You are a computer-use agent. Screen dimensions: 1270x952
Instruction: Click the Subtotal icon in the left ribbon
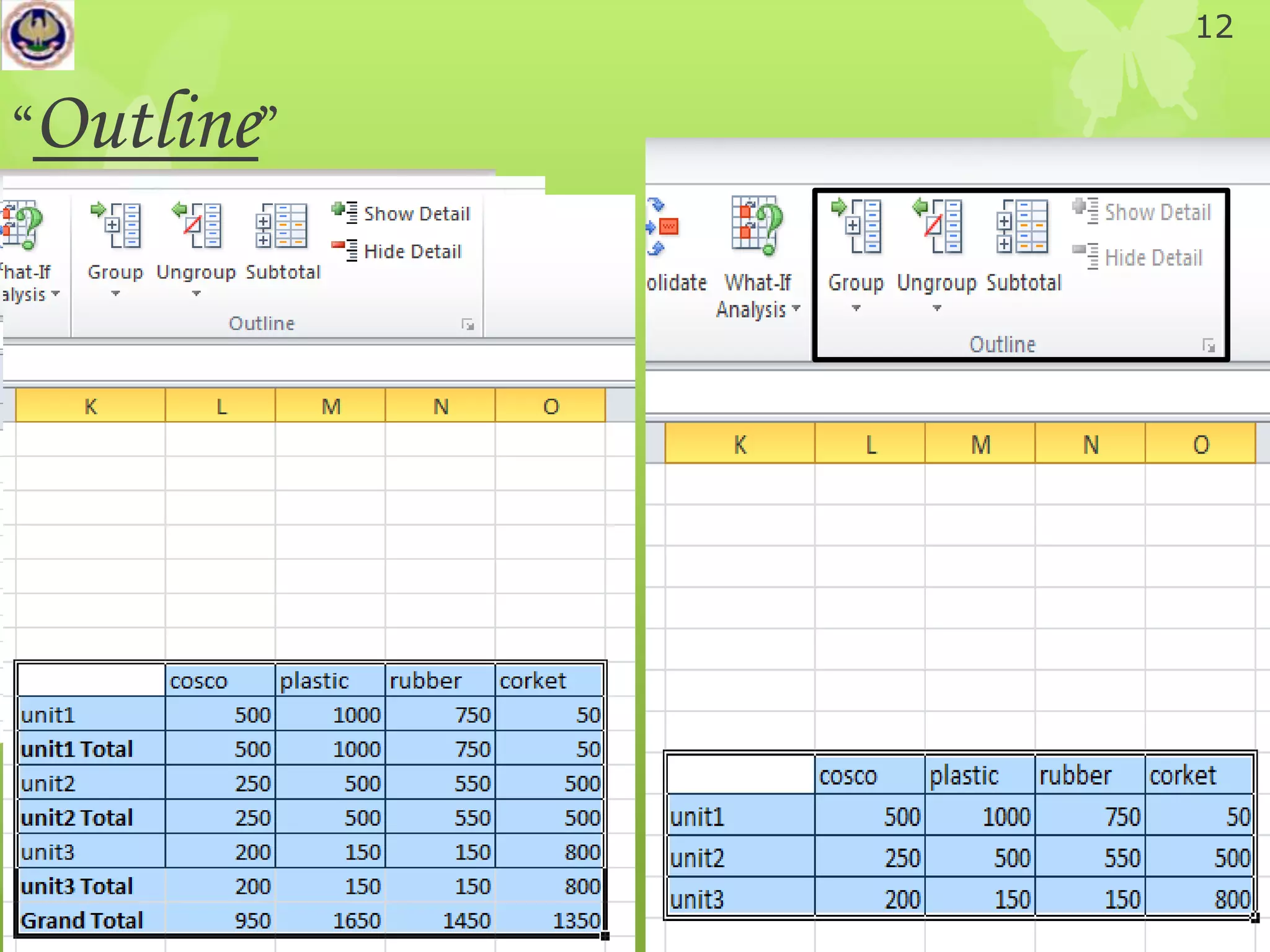tap(282, 226)
